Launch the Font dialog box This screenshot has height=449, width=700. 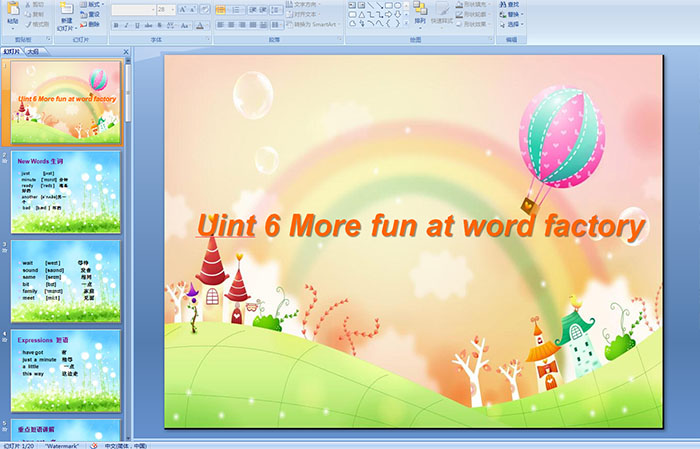click(x=208, y=39)
